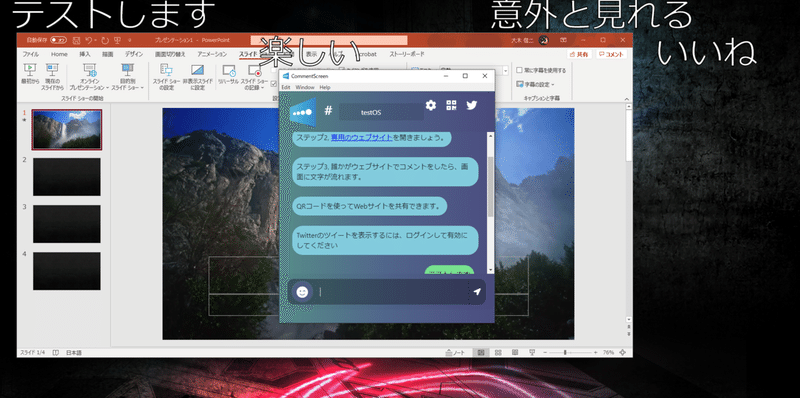Screen dimensions: 800x398
Task: Select slide 3 thumbnail
Action: (x=67, y=224)
